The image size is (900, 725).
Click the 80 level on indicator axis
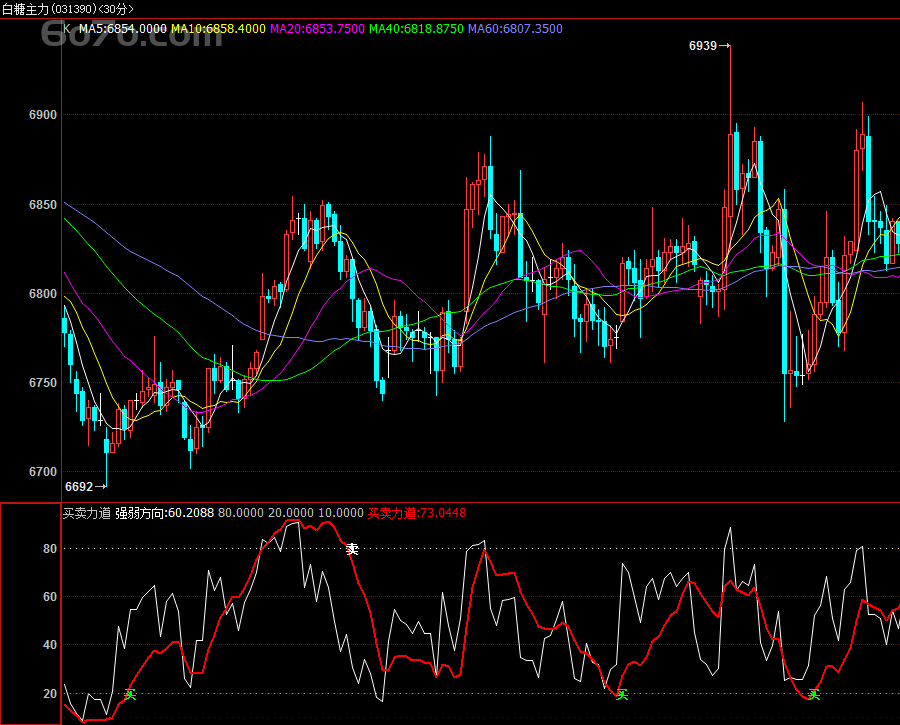50,549
